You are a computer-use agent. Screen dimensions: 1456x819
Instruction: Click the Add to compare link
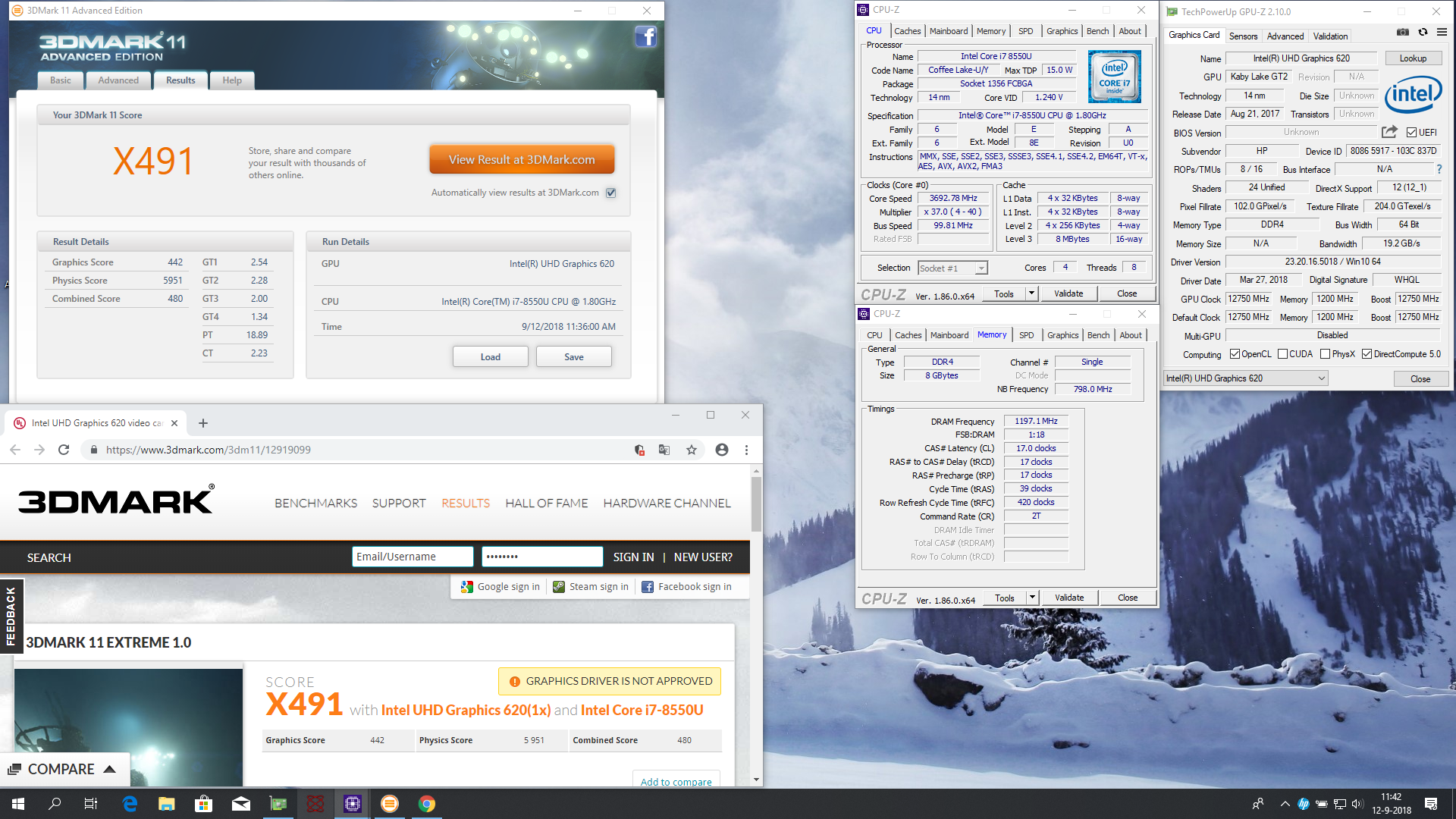coord(676,782)
